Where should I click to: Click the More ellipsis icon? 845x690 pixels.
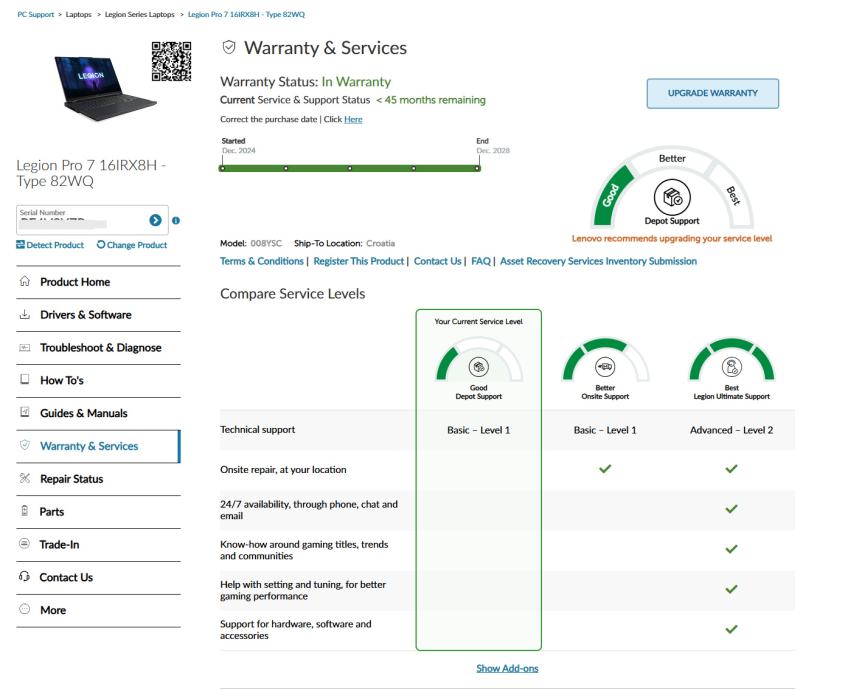[x=25, y=609]
